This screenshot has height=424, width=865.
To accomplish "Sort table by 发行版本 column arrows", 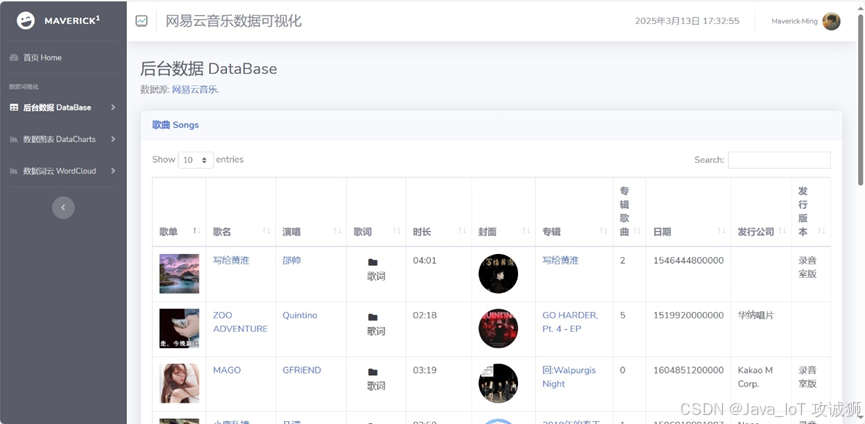I will pos(821,231).
